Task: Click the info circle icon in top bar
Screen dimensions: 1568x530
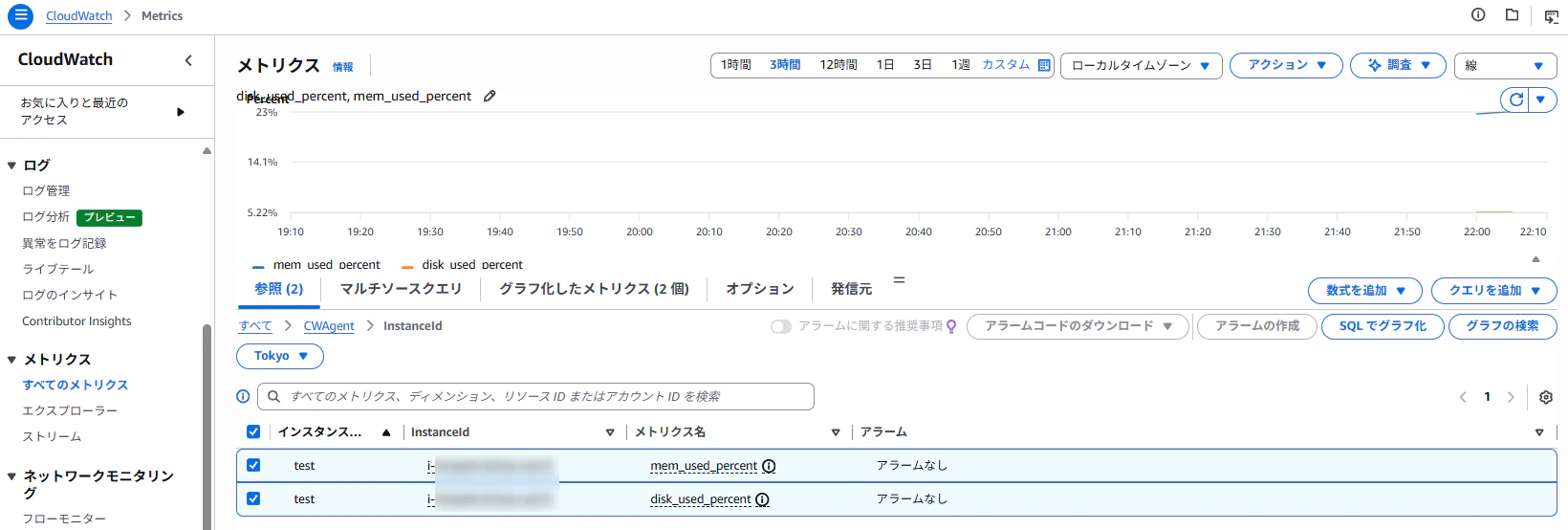Action: [x=1478, y=14]
